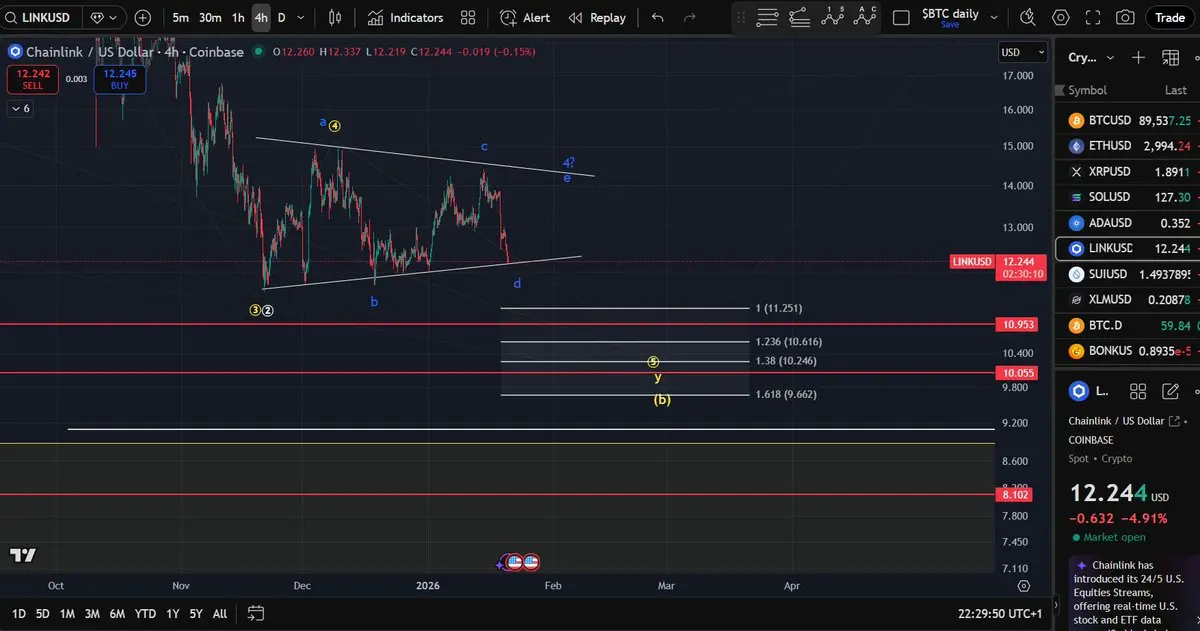Set date range to All
The height and width of the screenshot is (631, 1200).
(x=220, y=613)
